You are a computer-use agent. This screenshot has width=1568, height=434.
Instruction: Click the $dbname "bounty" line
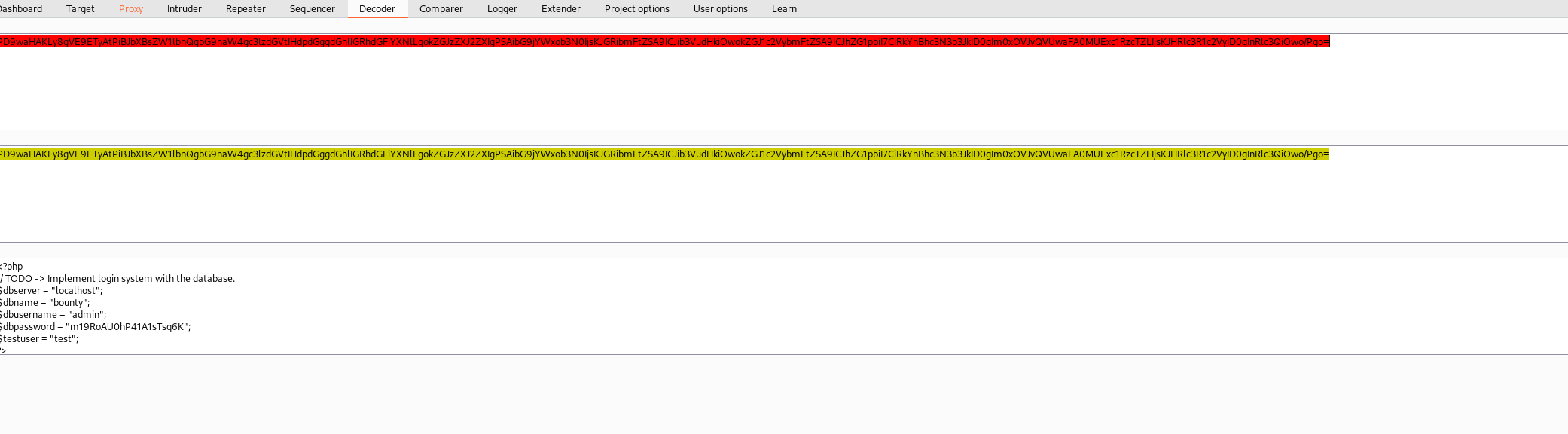pos(45,303)
